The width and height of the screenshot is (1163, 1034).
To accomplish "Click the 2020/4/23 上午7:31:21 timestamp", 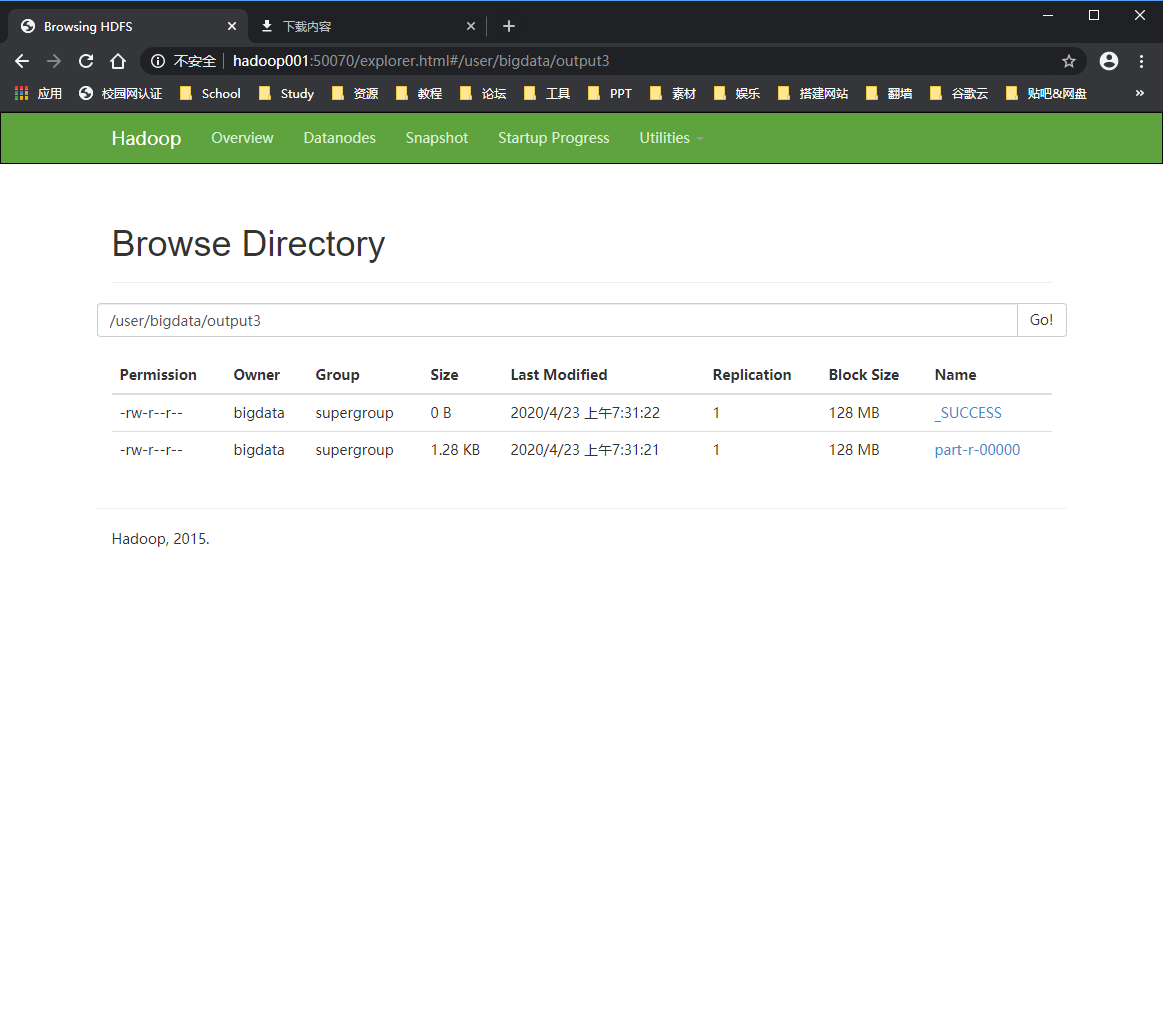I will (584, 450).
